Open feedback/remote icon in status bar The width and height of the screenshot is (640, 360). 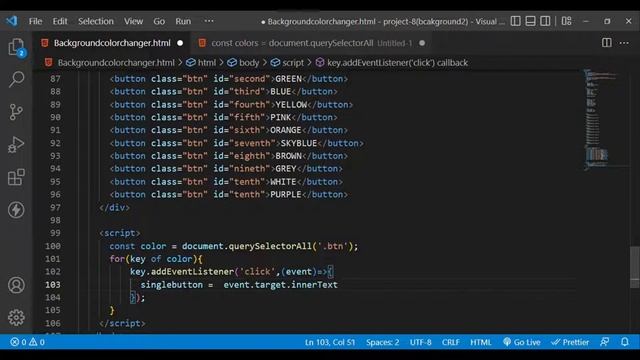[x=605, y=342]
